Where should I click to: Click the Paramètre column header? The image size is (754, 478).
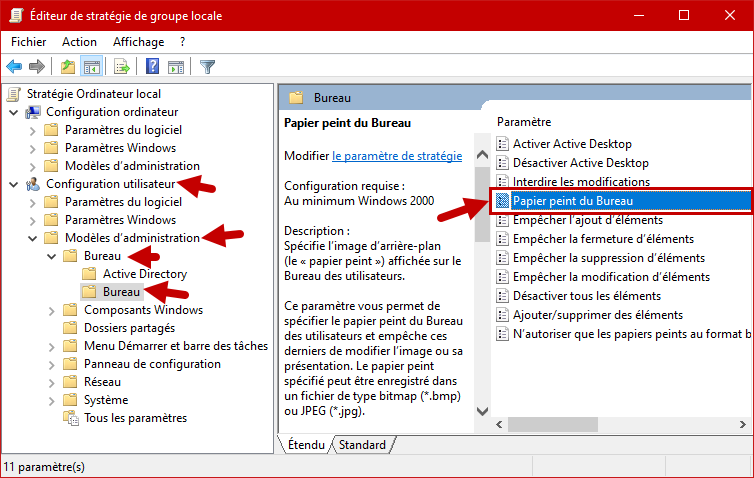(x=524, y=122)
